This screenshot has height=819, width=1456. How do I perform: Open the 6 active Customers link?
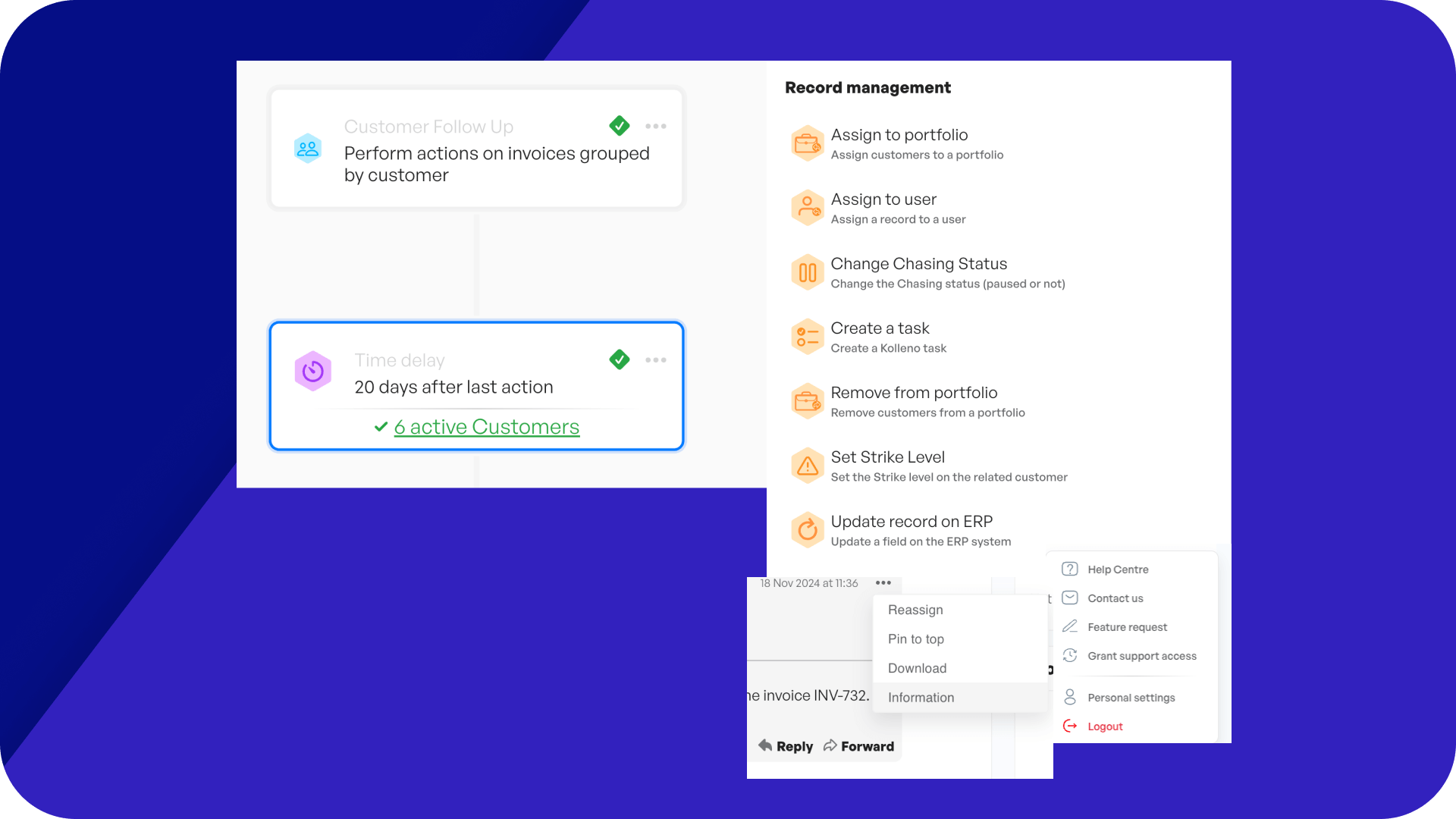tap(487, 427)
